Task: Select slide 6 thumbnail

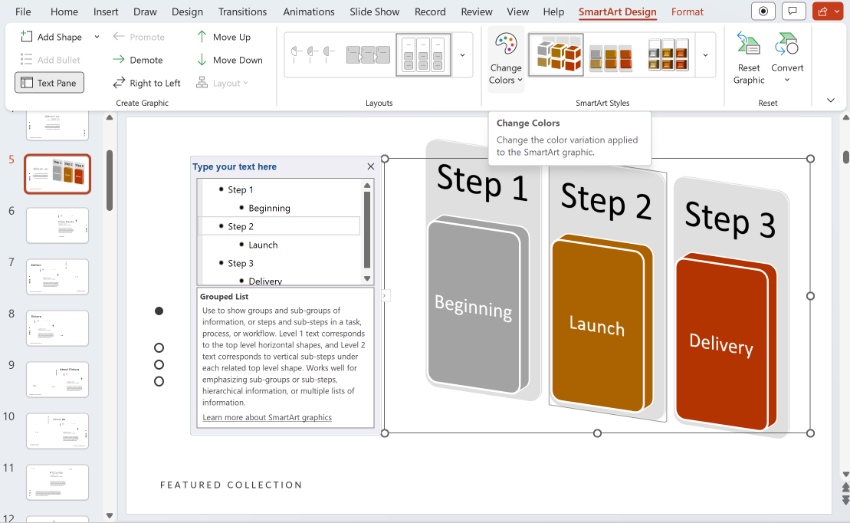Action: click(x=57, y=225)
